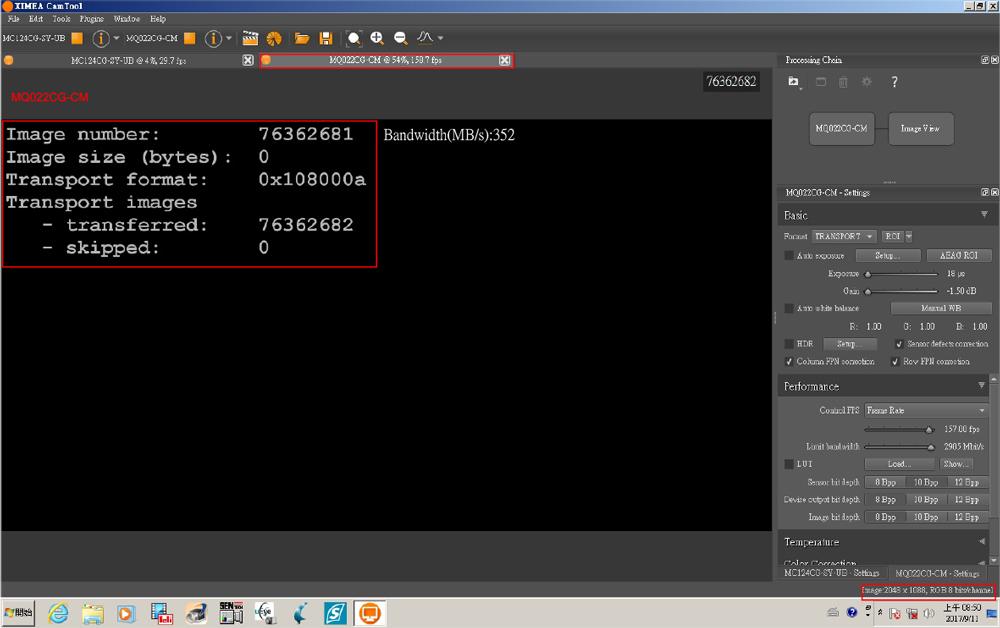Click the volume speaker tray icon
The width and height of the screenshot is (1000, 628).
[929, 613]
